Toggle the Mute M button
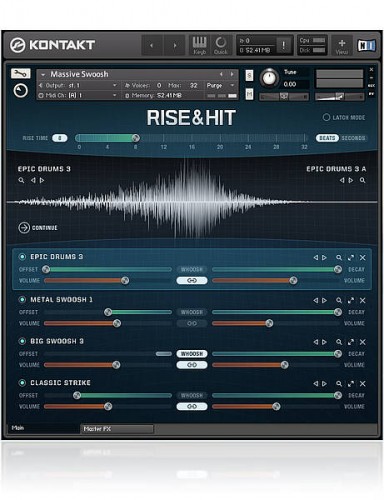Image resolution: width=384 pixels, height=500 pixels. pos(249,94)
